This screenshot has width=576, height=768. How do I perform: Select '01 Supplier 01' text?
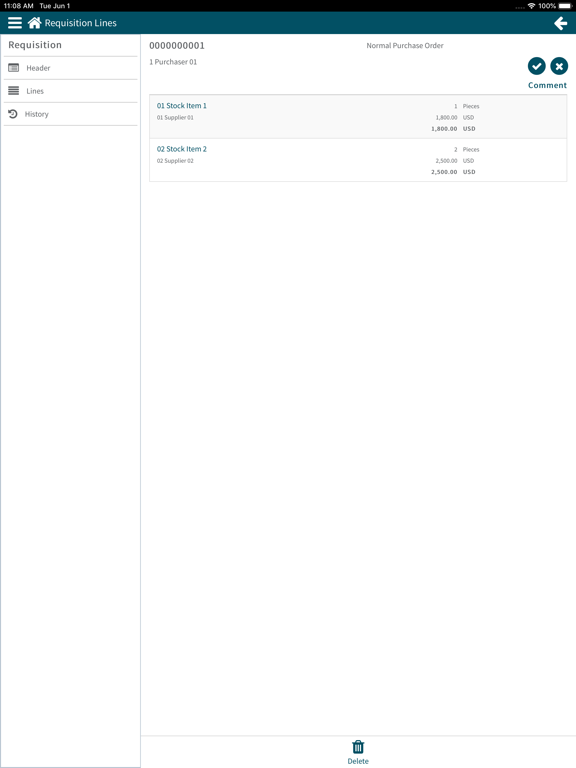[x=175, y=118]
